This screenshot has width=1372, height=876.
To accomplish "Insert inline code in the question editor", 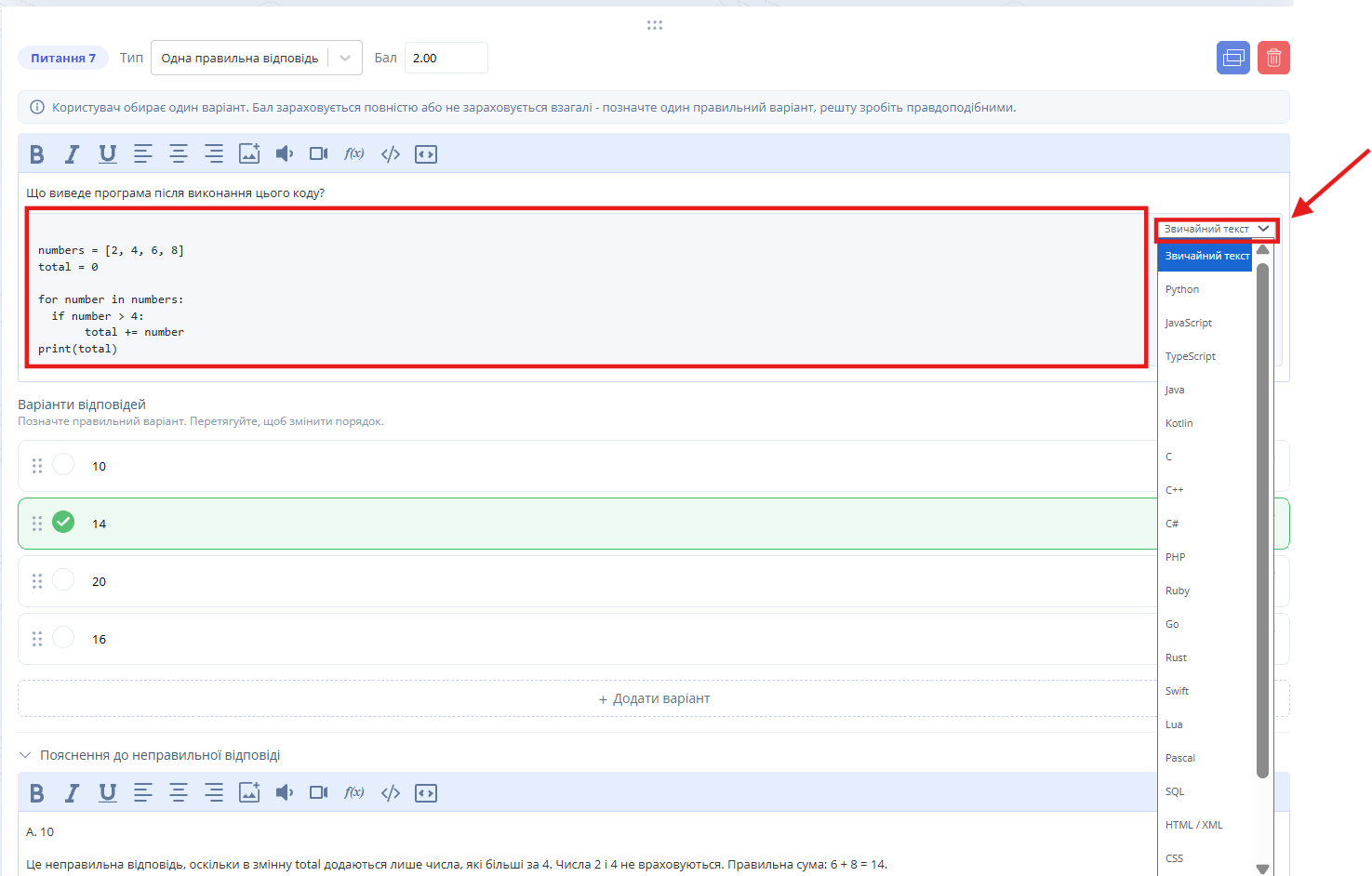I will (391, 154).
